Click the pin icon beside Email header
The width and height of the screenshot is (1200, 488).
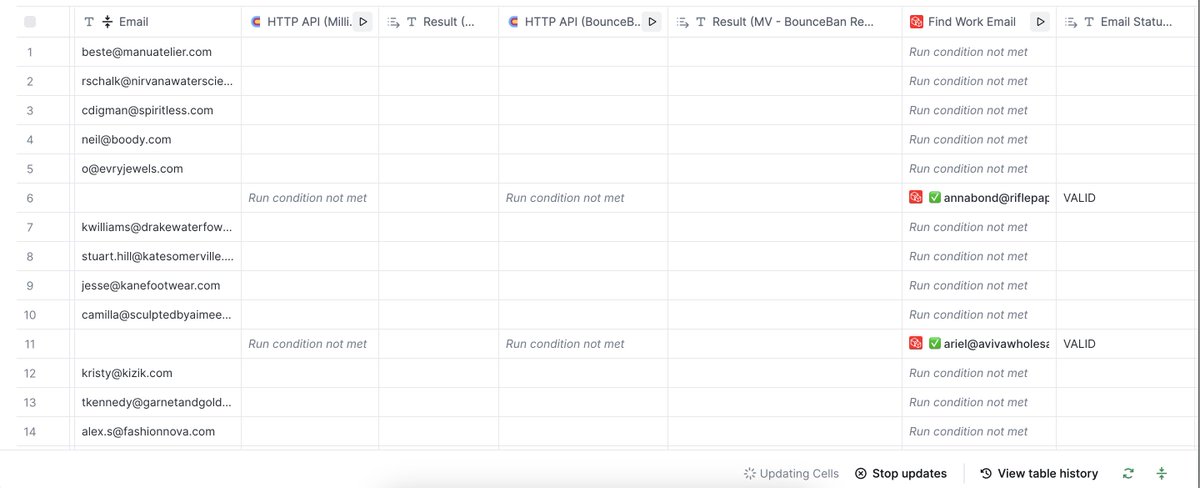pos(108,21)
